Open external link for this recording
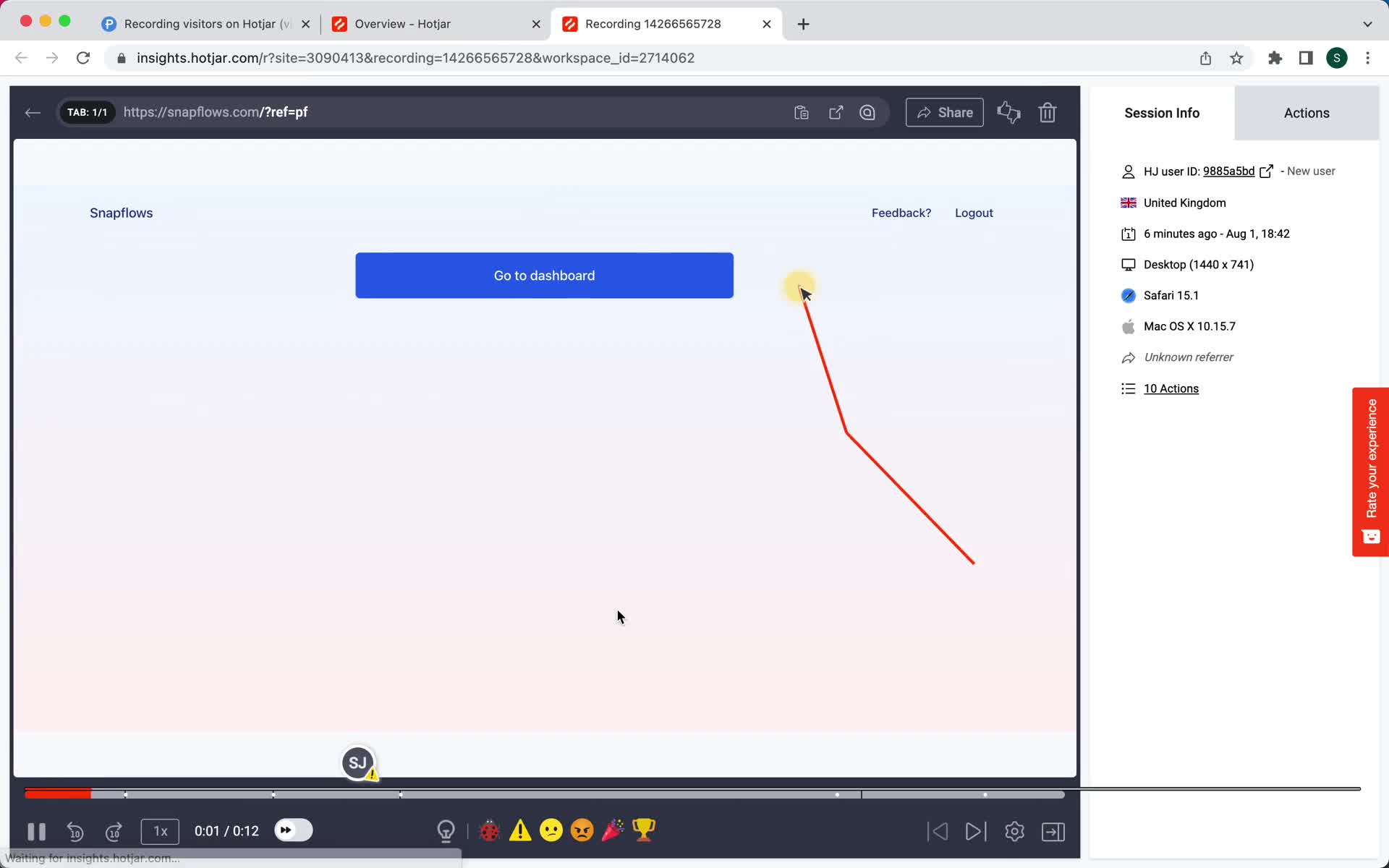Screen dimensions: 1389x868 [x=835, y=112]
